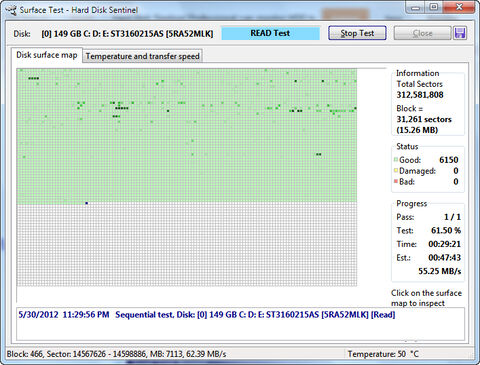The width and height of the screenshot is (480, 365).
Task: Click the elapsed Time value 00:29:21
Action: click(444, 244)
